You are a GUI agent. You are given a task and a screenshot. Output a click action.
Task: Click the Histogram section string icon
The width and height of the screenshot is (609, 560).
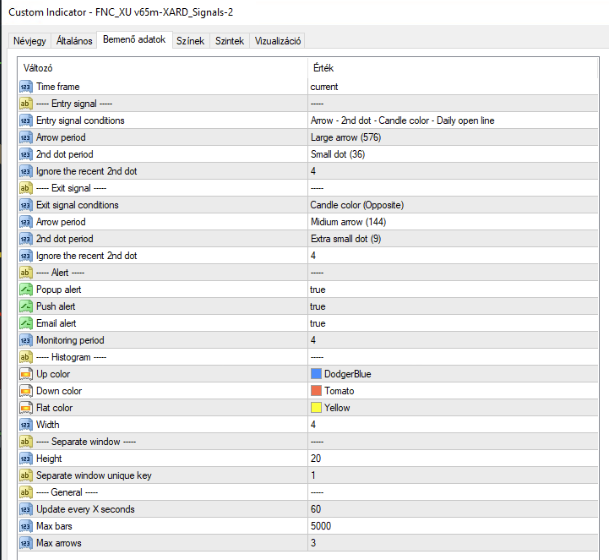pos(26,357)
